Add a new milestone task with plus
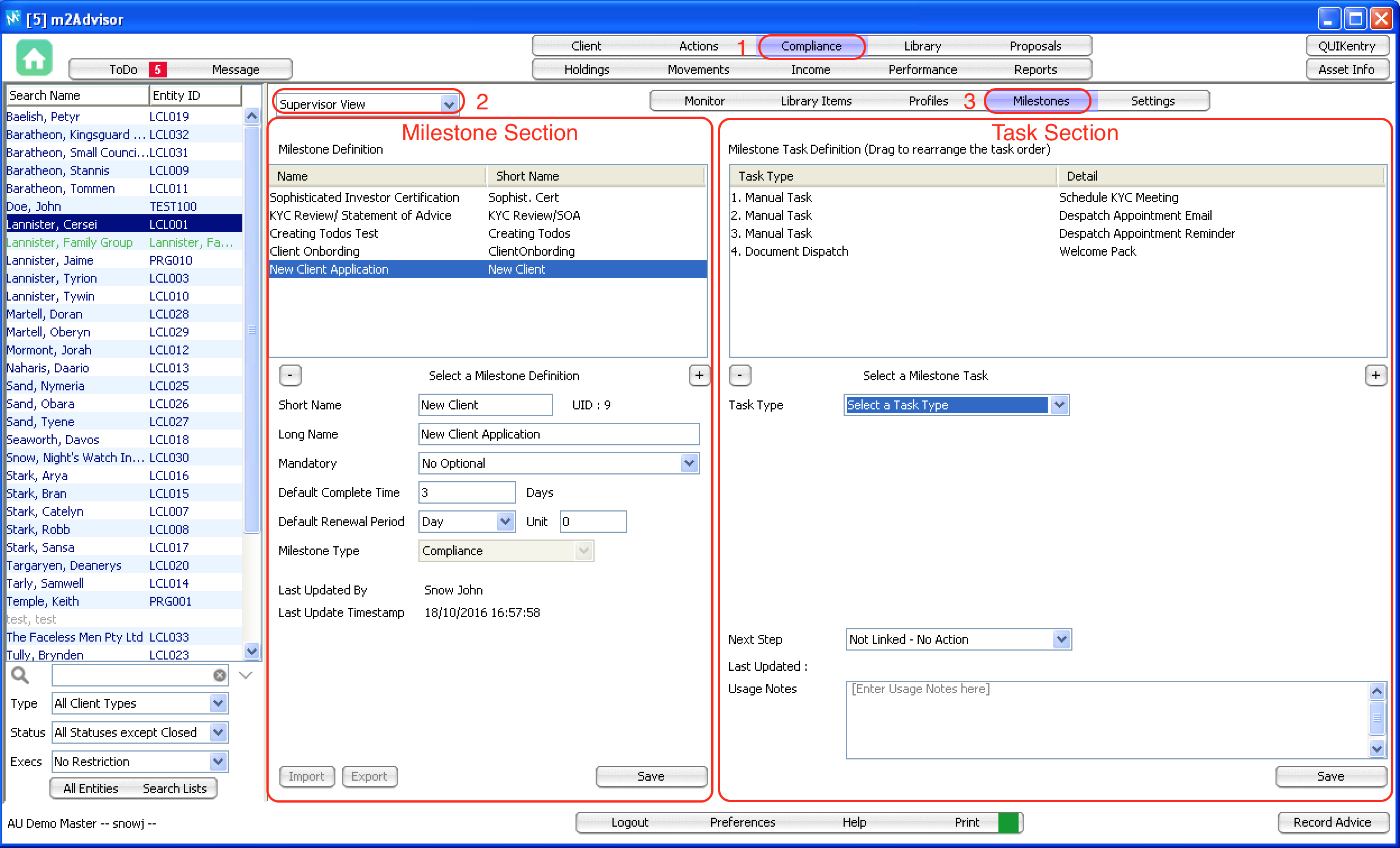Image resolution: width=1400 pixels, height=848 pixels. coord(1375,375)
